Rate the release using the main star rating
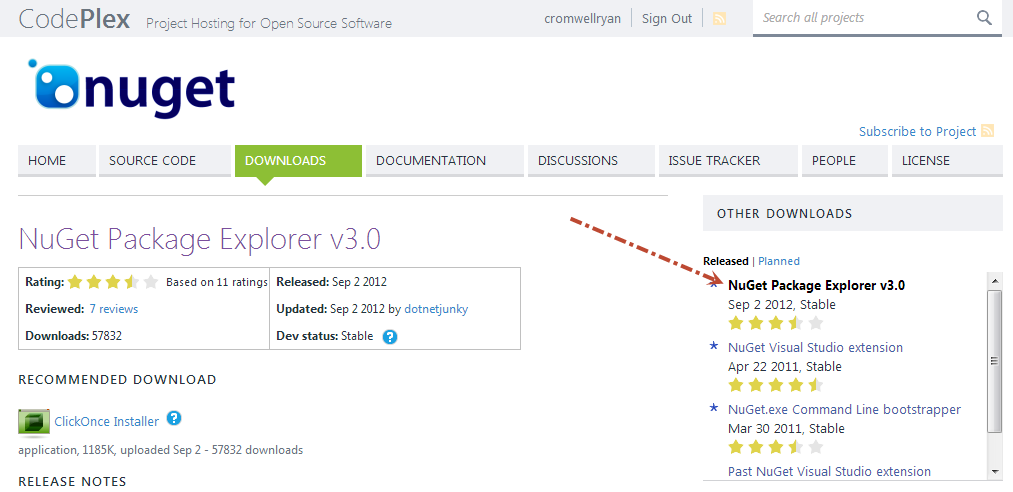Screen dimensions: 1013x492 coord(113,282)
